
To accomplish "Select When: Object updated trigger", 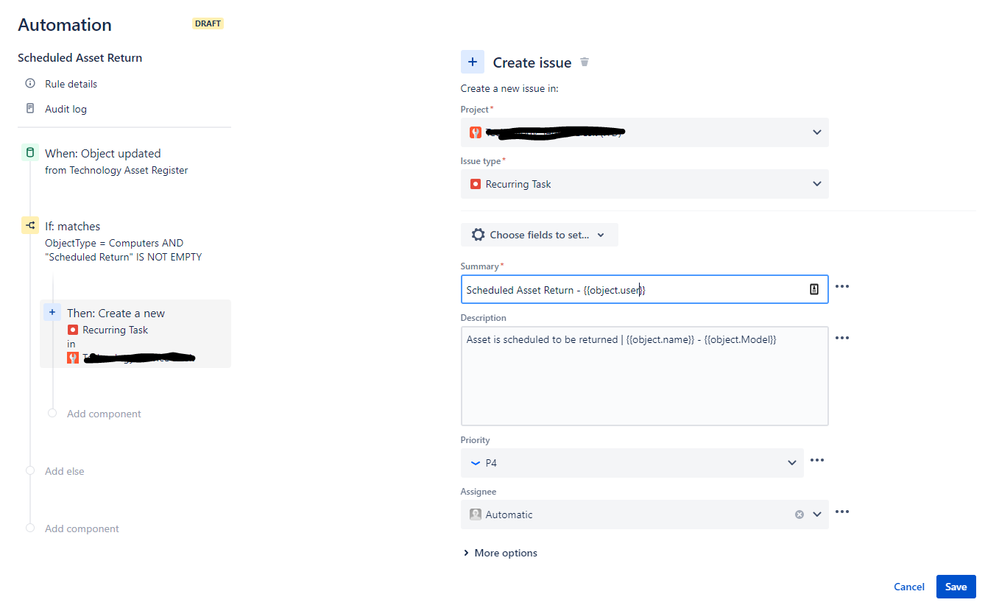I will pos(103,154).
